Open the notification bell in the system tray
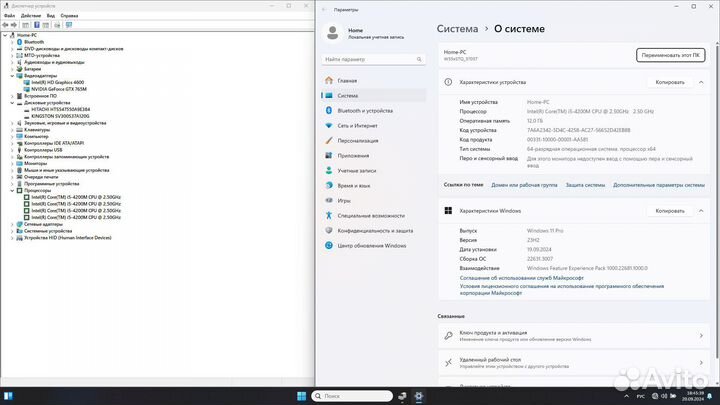 (710, 396)
